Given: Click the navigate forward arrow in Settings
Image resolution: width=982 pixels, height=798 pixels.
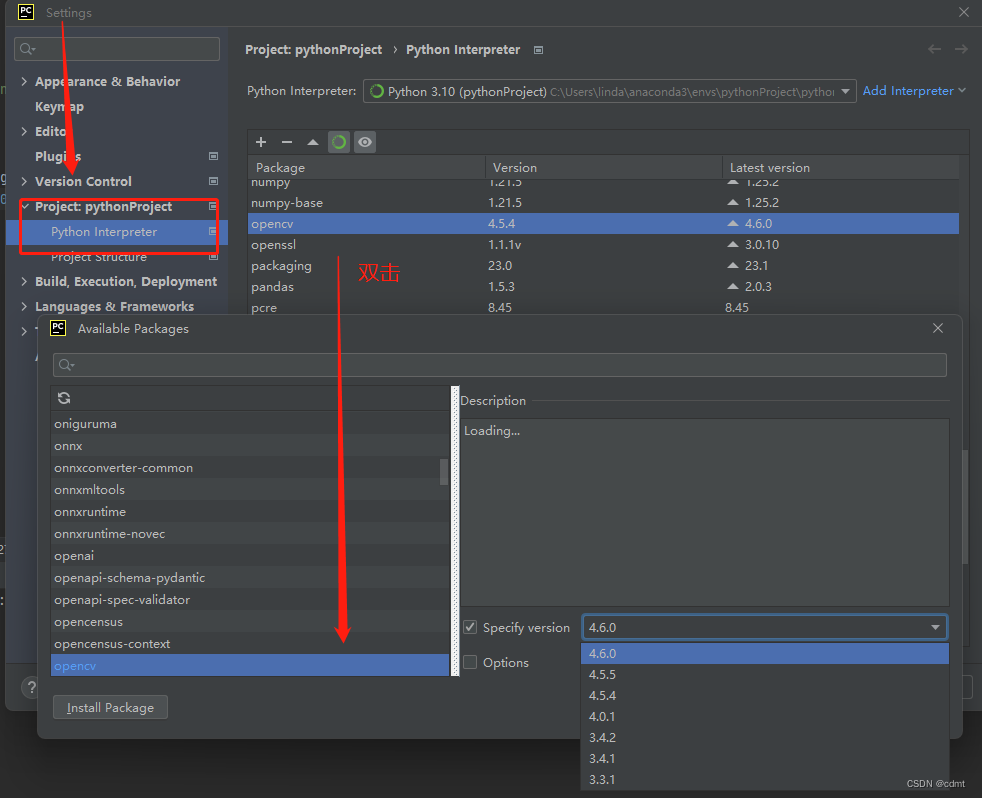Looking at the screenshot, I should (x=961, y=49).
